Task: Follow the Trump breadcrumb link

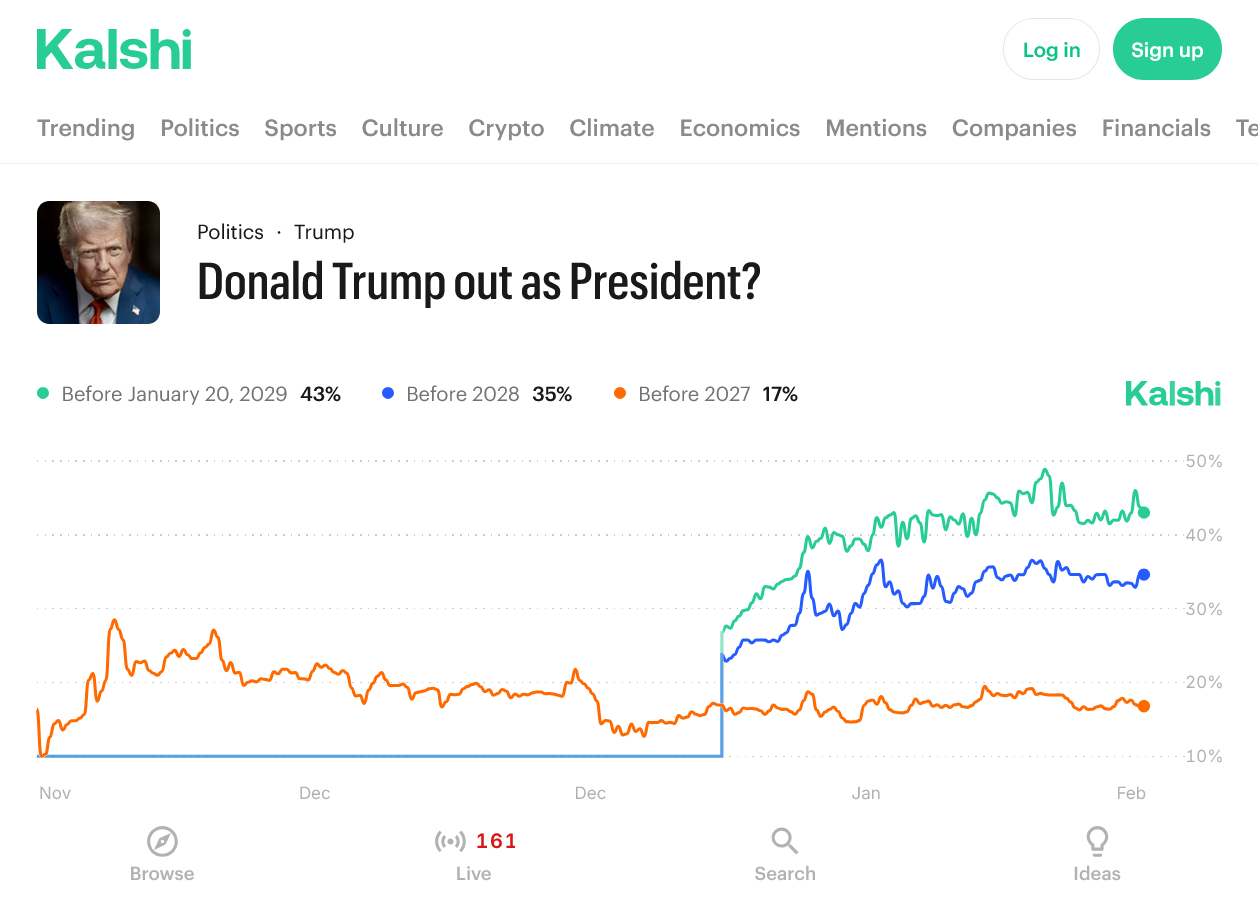Action: 324,232
